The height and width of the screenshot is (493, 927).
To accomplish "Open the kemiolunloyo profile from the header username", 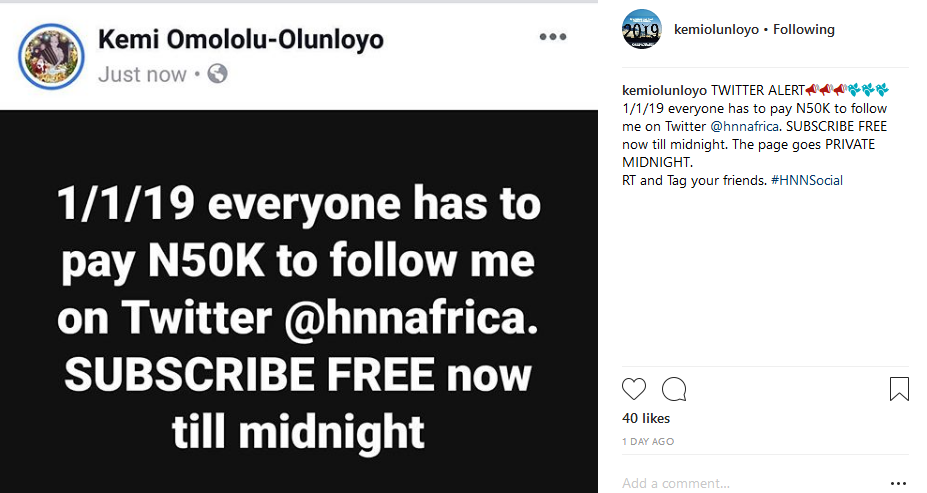I will (717, 30).
